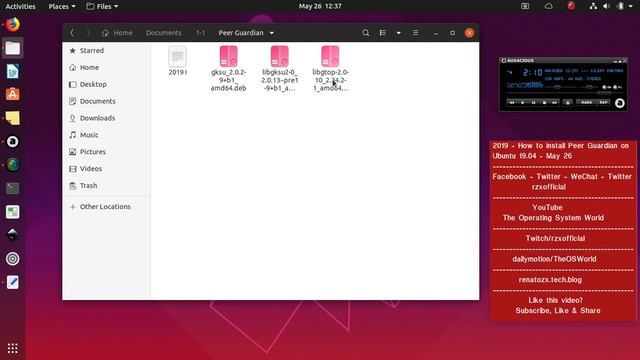Screen dimensions: 640x360
Task: Open the Files application menu
Action: point(102,6)
